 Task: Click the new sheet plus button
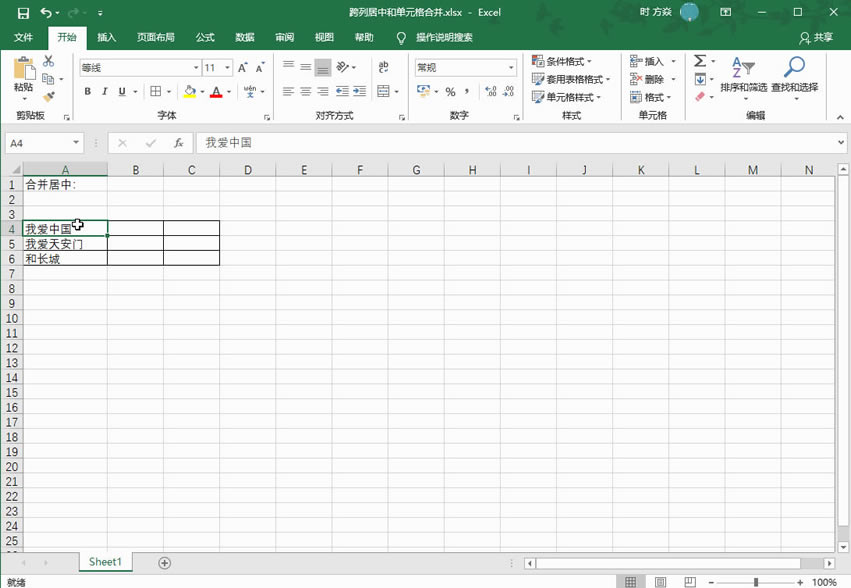coord(164,562)
